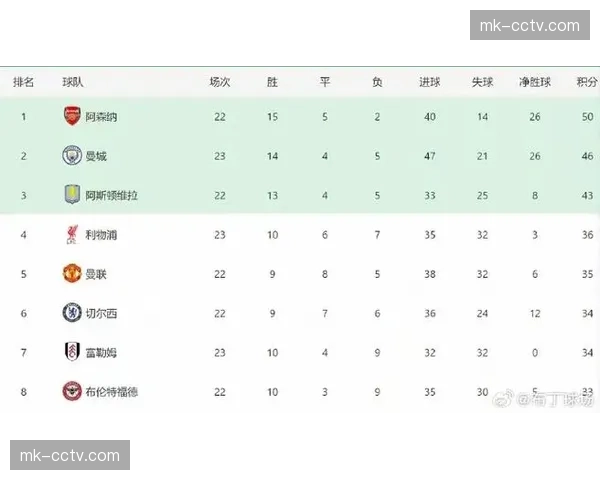Viewport: 600px width, 480px height.
Task: Open the 曼城 team name link
Action: tap(96, 156)
